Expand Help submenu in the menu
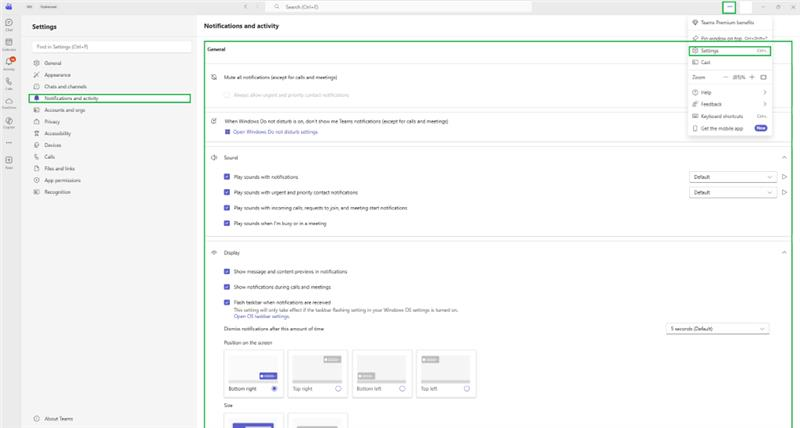This screenshot has width=800, height=428. (x=730, y=92)
